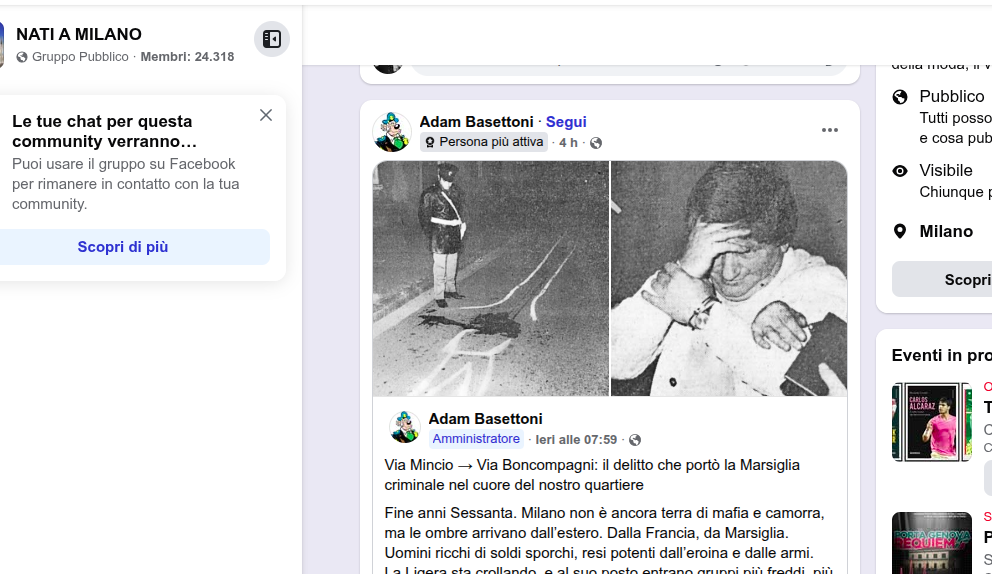
Task: Open the photo of man covering face
Action: pos(728,278)
